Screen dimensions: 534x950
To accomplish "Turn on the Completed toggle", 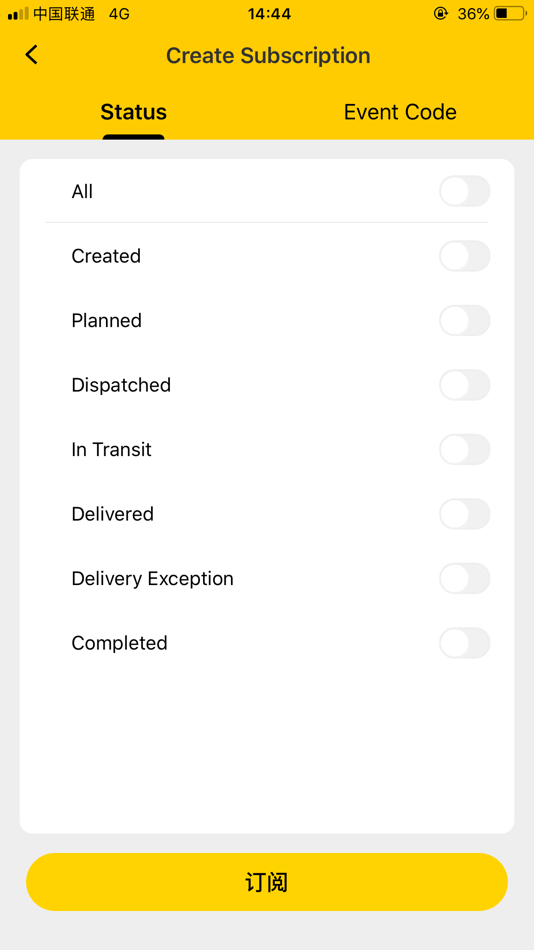I will tap(465, 643).
